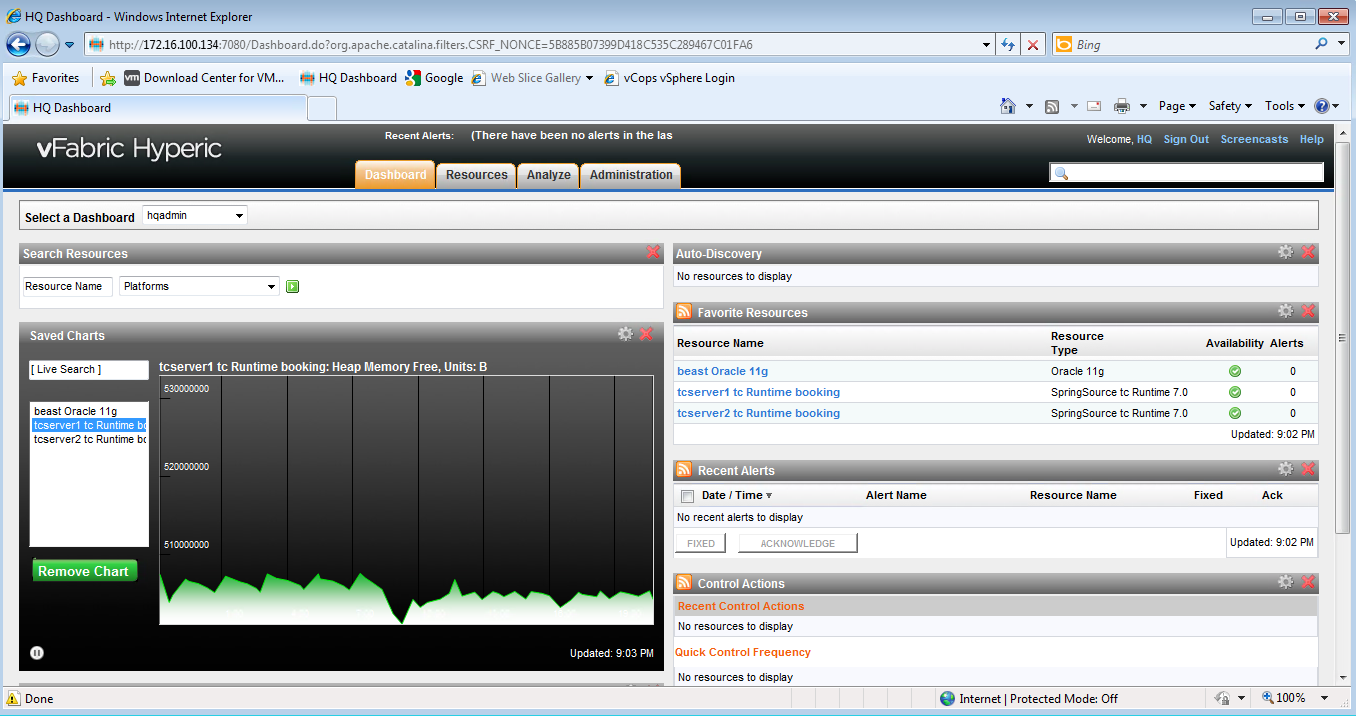1356x716 pixels.
Task: Click the HQ welcome user link
Action: tap(1144, 139)
